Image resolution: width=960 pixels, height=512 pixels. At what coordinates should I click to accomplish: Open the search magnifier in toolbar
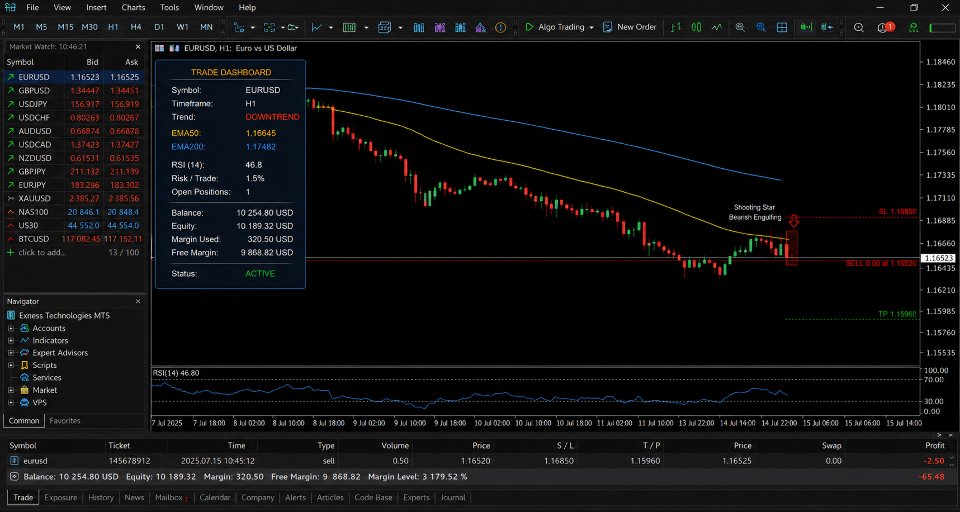click(x=858, y=28)
